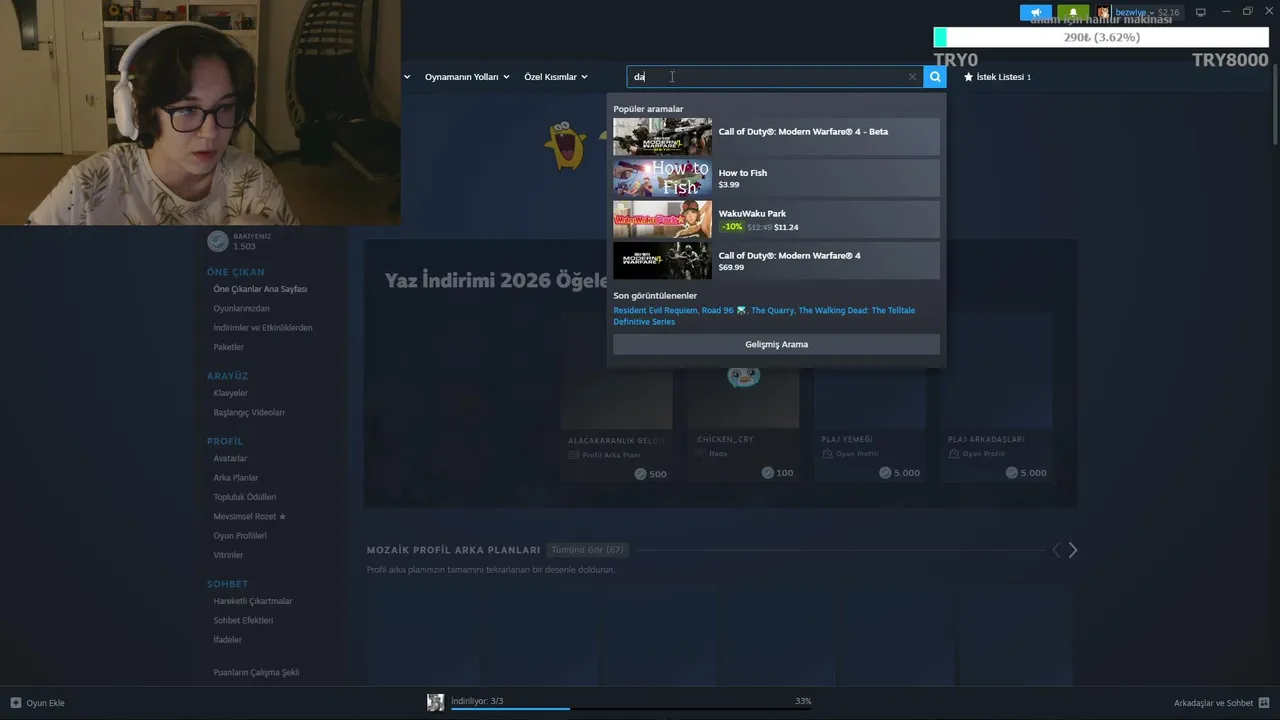1280x720 pixels.
Task: Click the Oyun Ekle label
Action: click(x=45, y=703)
